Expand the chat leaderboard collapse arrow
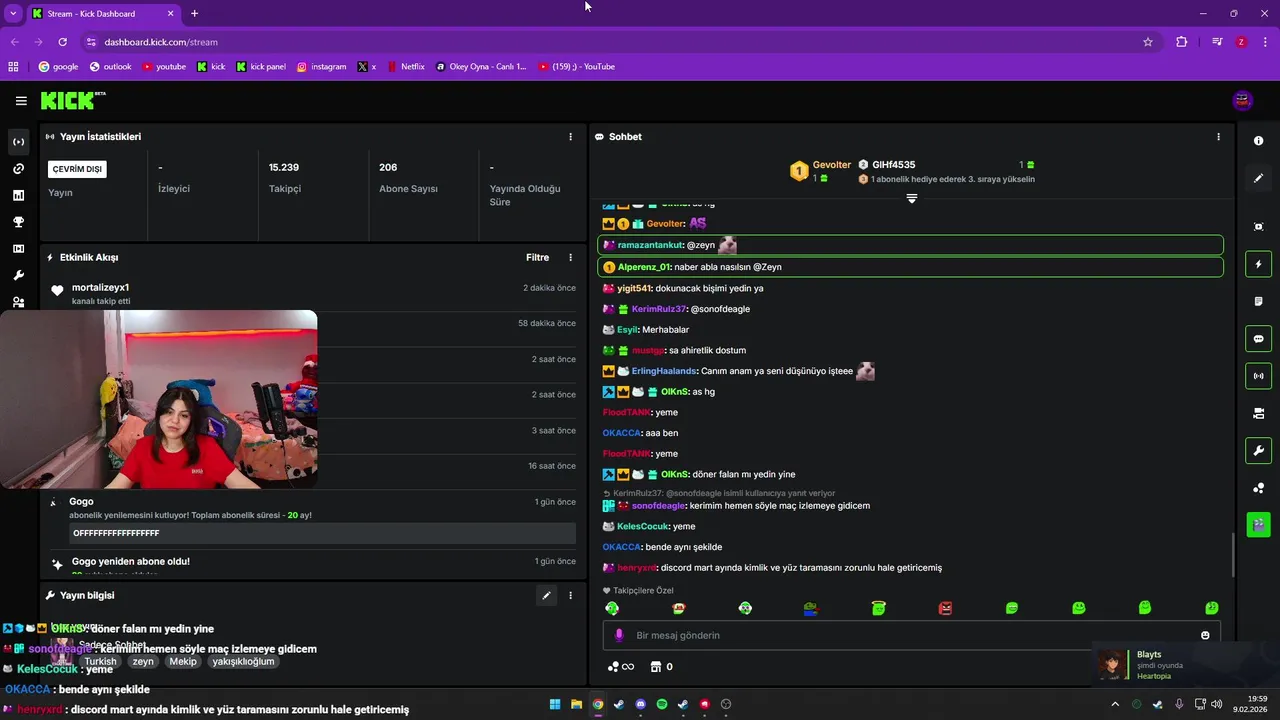The image size is (1280, 720). click(911, 199)
